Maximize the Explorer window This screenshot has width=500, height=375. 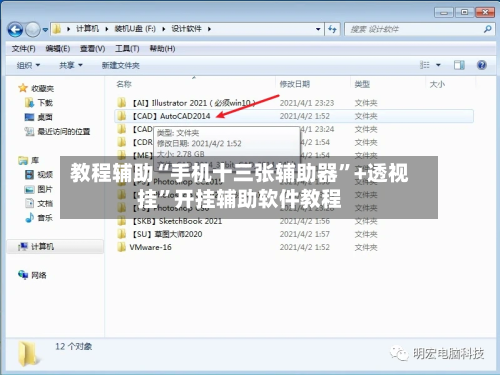(464, 12)
